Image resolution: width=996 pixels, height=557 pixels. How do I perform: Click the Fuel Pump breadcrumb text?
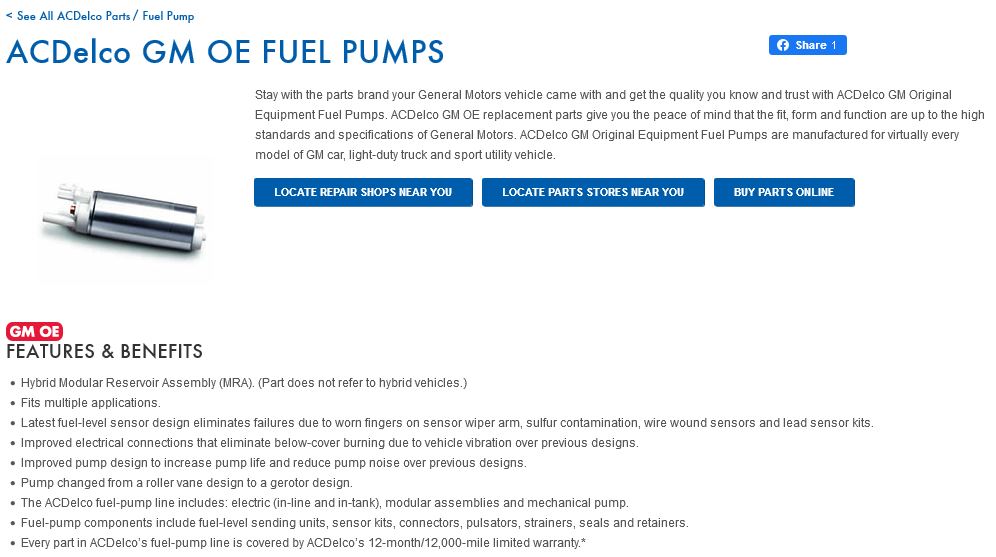[x=168, y=16]
